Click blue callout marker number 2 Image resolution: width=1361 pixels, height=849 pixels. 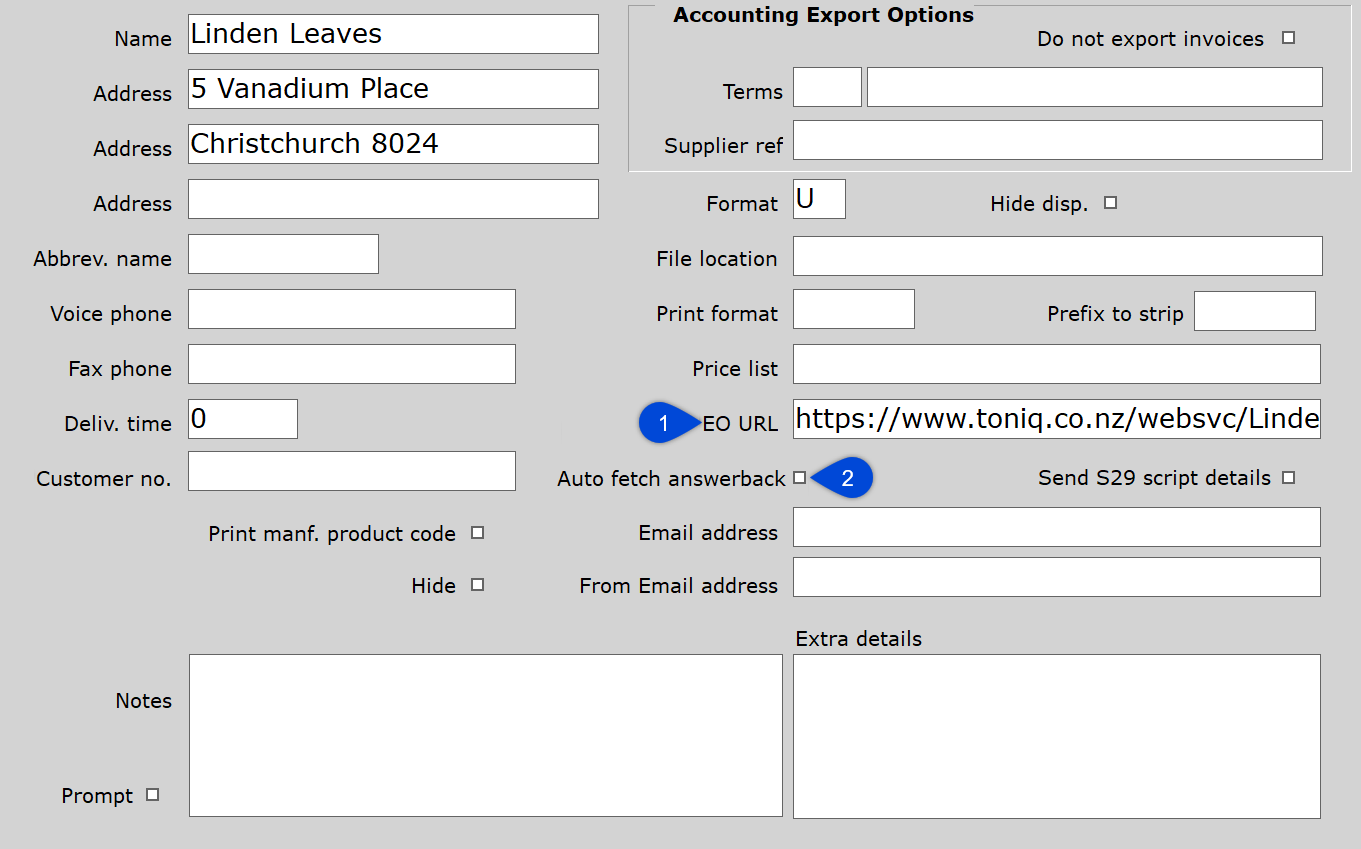click(846, 478)
